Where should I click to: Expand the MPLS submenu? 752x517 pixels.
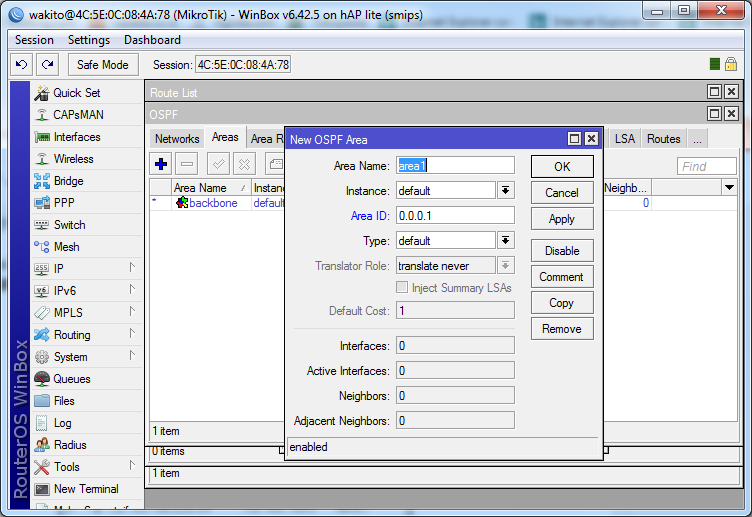tap(132, 312)
